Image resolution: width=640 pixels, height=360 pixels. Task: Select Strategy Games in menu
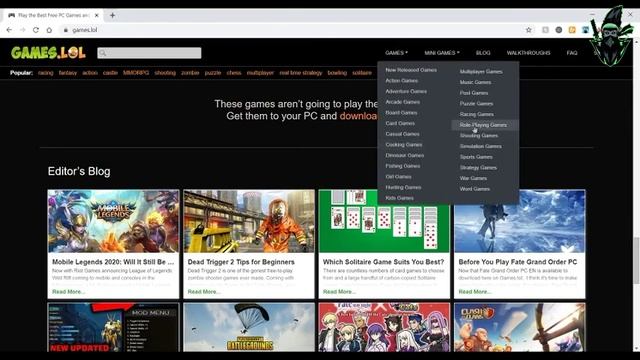478,167
